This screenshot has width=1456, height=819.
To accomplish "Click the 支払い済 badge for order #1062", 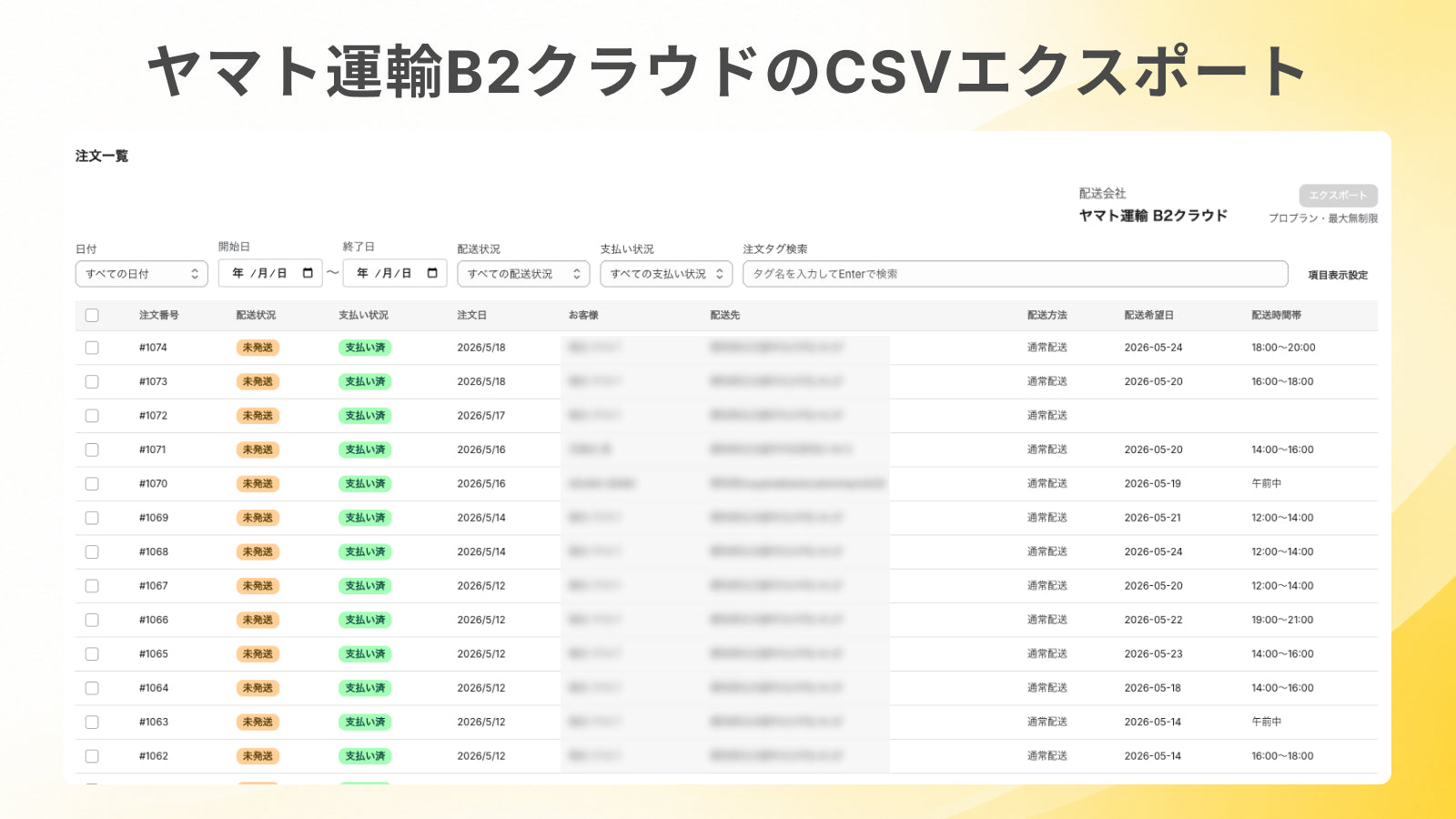I will point(365,756).
